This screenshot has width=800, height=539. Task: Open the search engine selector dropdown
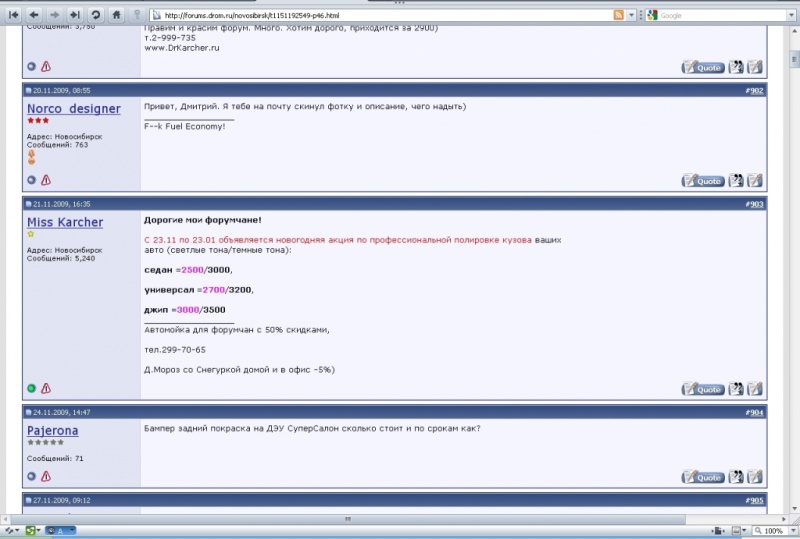point(653,15)
